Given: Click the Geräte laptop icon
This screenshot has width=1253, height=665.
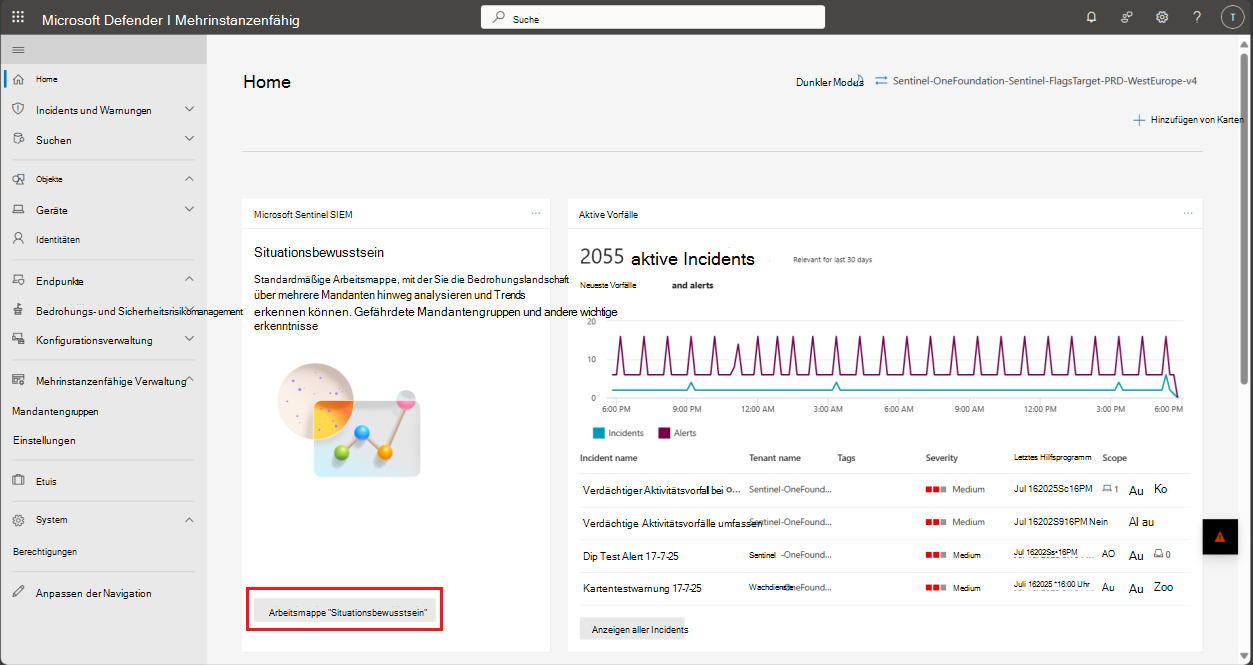Looking at the screenshot, I should [x=18, y=210].
